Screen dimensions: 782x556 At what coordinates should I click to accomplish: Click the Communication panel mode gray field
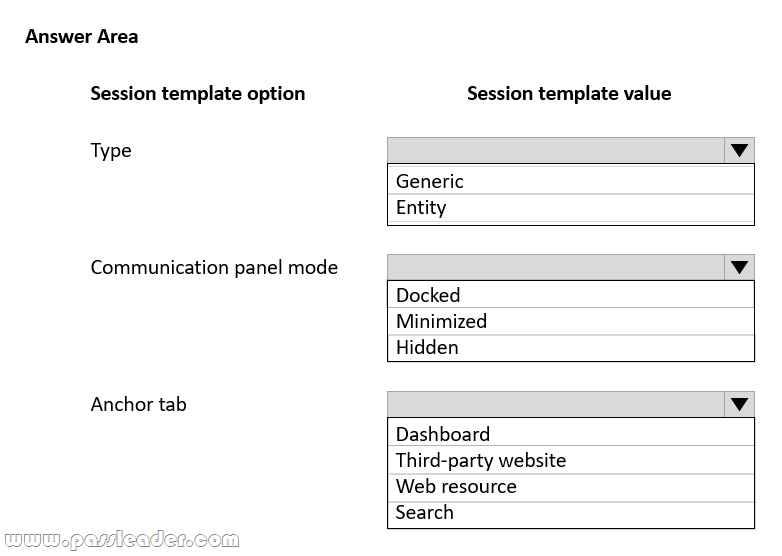[x=556, y=268]
